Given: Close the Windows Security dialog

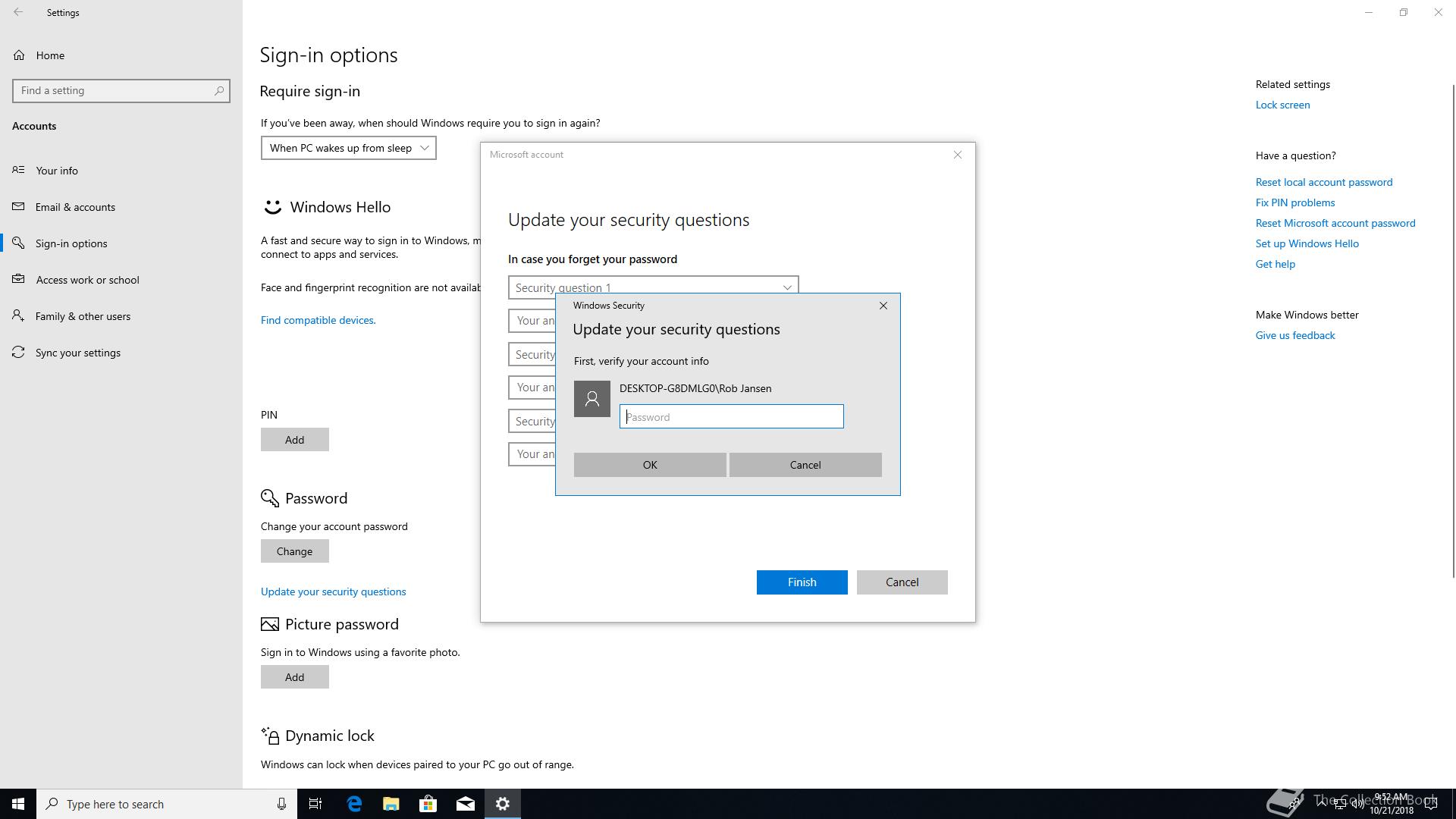Looking at the screenshot, I should pos(883,306).
